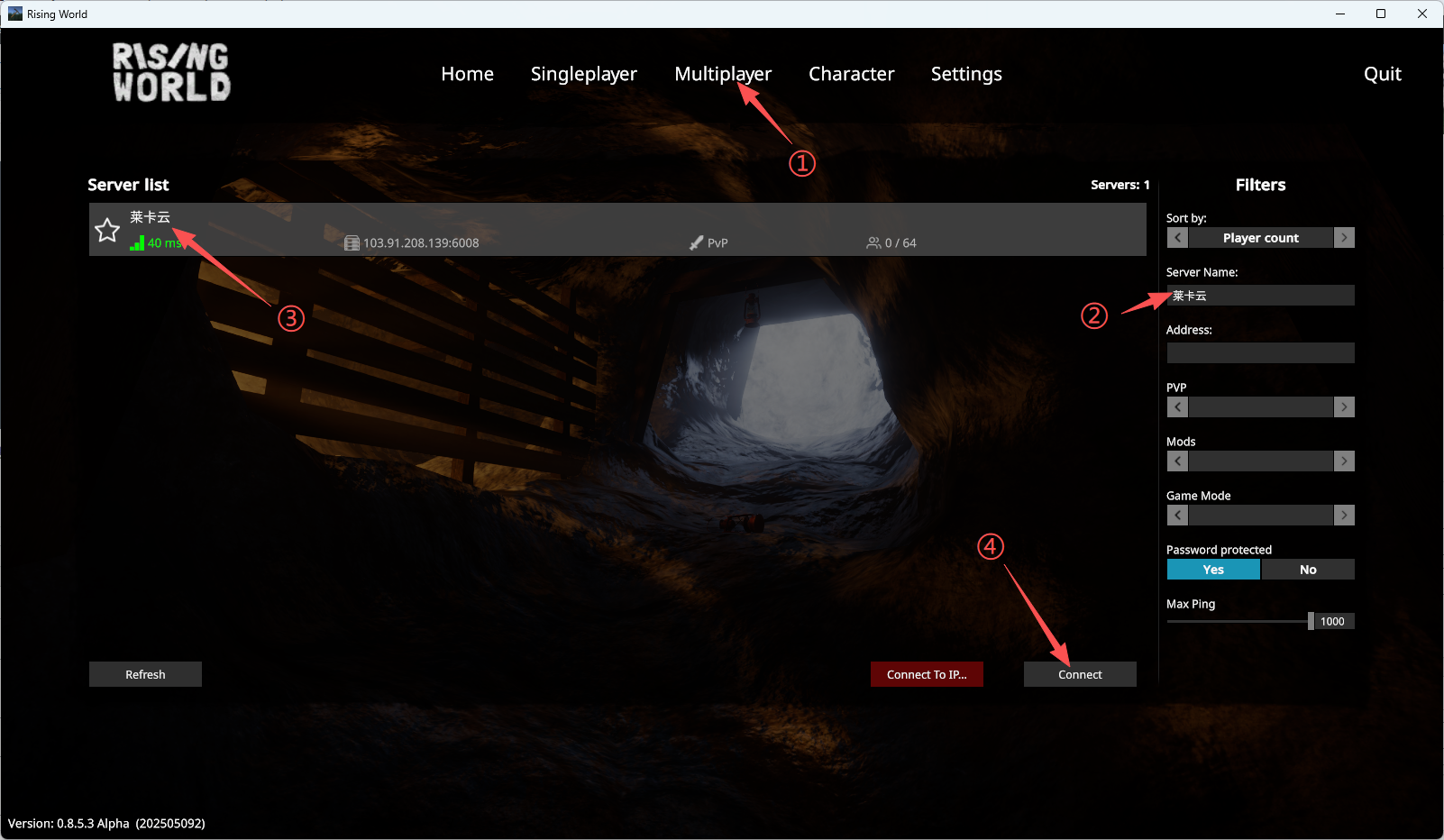Set Password protected to No
1444x840 pixels.
coord(1308,570)
